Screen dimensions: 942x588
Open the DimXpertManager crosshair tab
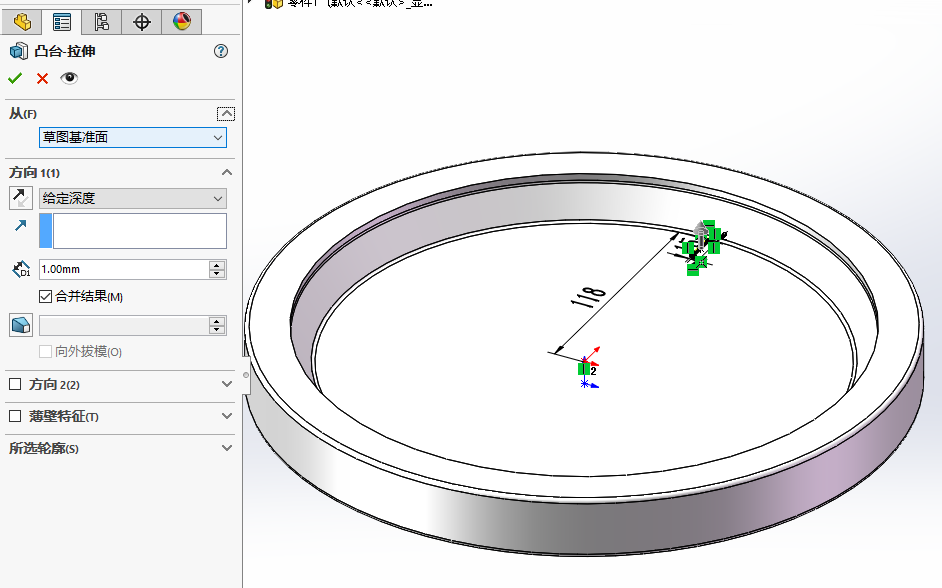(141, 21)
